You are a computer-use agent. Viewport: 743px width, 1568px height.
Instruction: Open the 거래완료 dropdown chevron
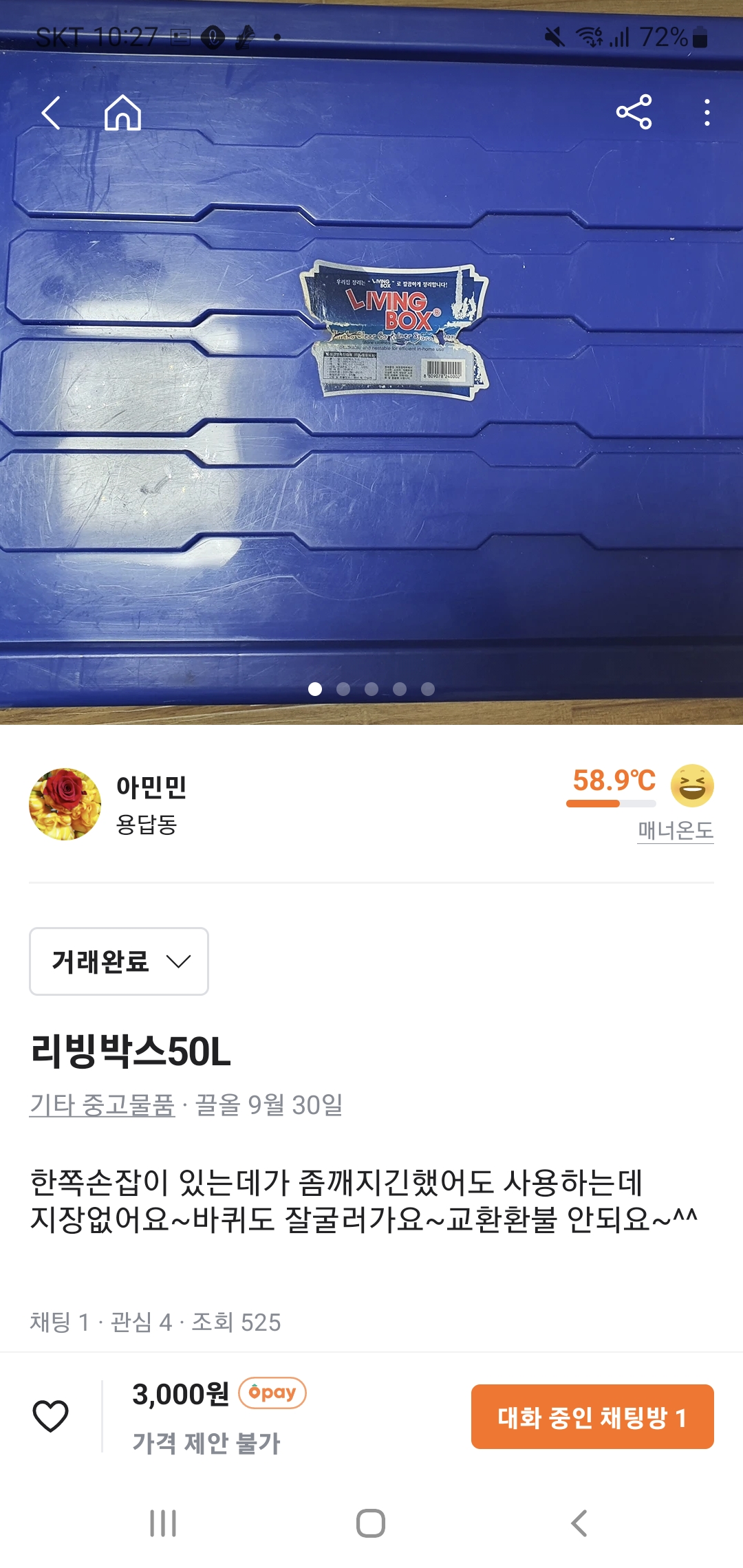coord(179,961)
